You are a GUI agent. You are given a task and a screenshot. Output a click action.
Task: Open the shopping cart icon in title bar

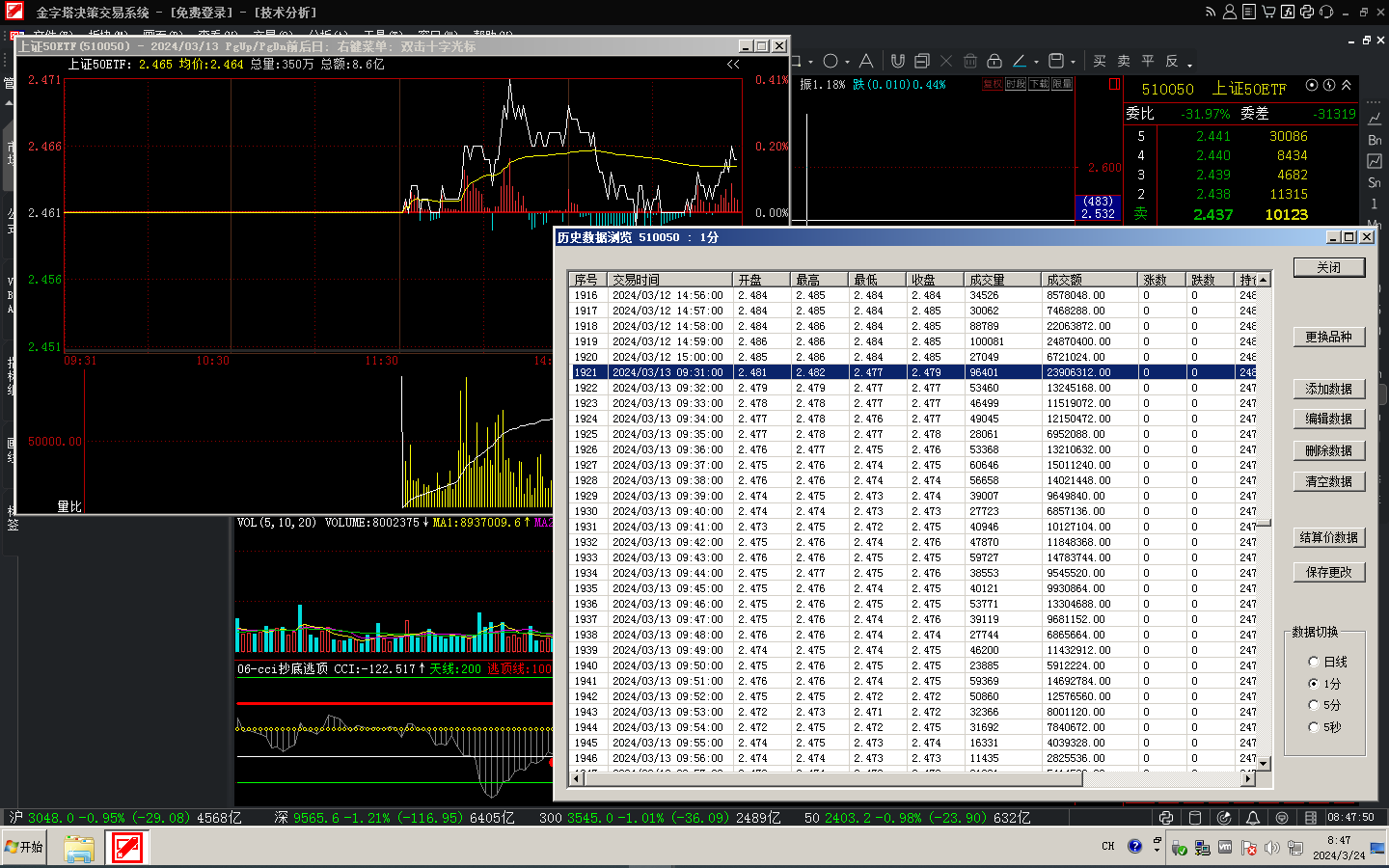point(1268,12)
